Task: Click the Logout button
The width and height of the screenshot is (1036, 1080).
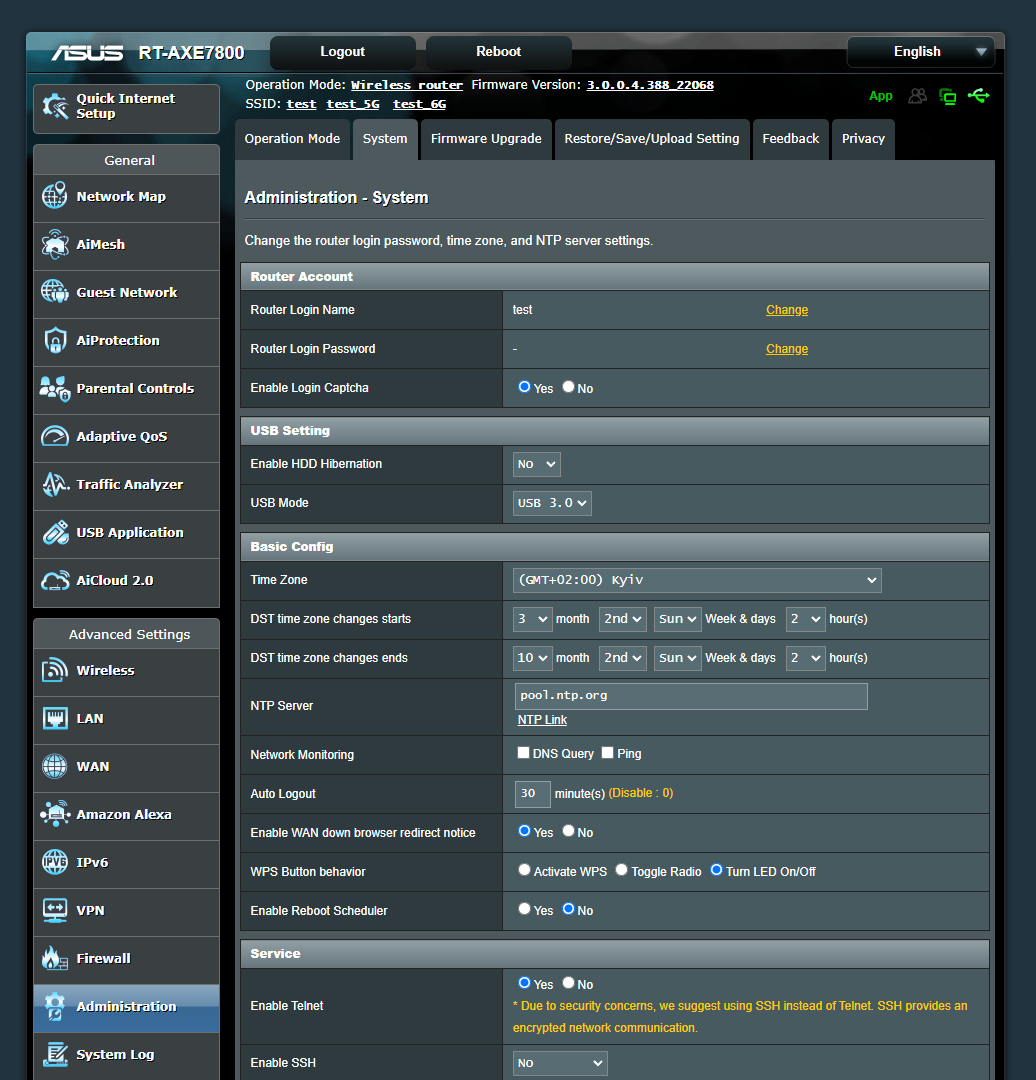Action: click(x=342, y=52)
